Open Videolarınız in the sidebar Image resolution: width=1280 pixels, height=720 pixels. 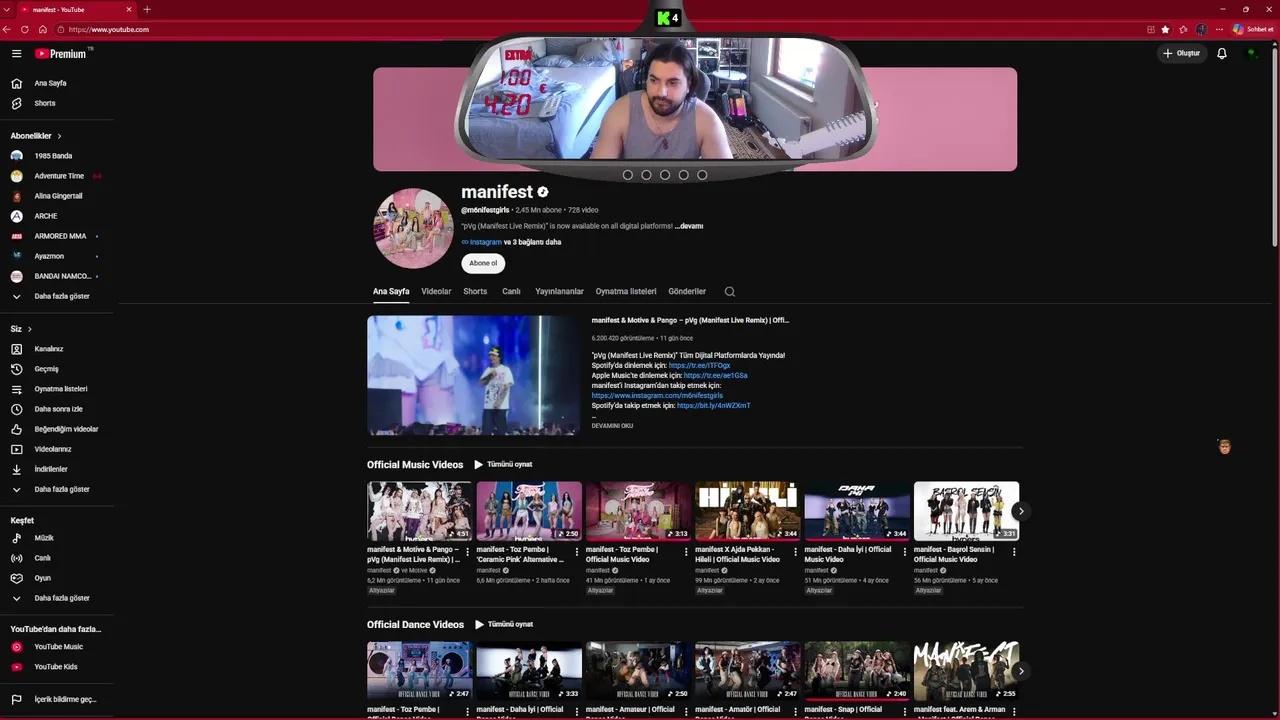[x=57, y=449]
